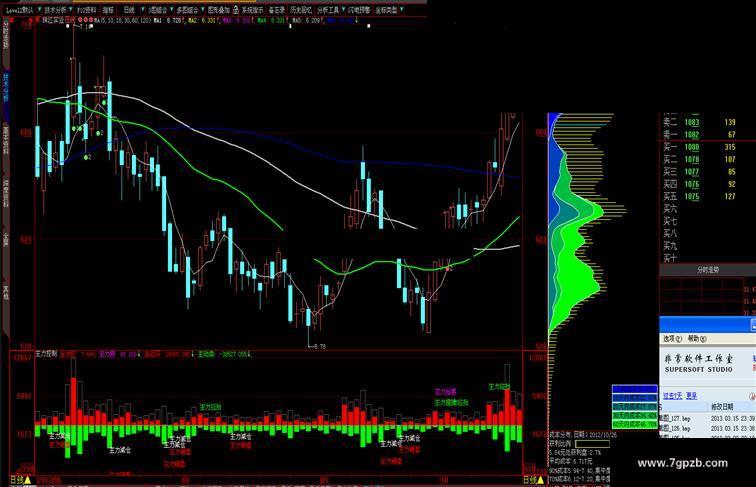Open the 分析工具 menu
756x487 pixels.
click(x=328, y=9)
